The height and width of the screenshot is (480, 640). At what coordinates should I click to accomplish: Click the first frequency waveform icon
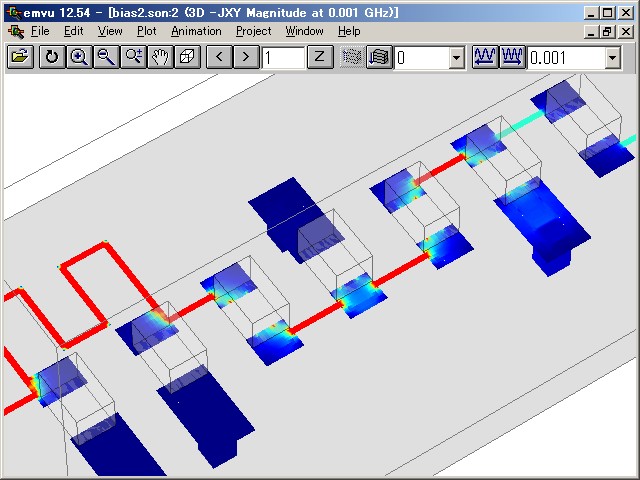(x=485, y=57)
